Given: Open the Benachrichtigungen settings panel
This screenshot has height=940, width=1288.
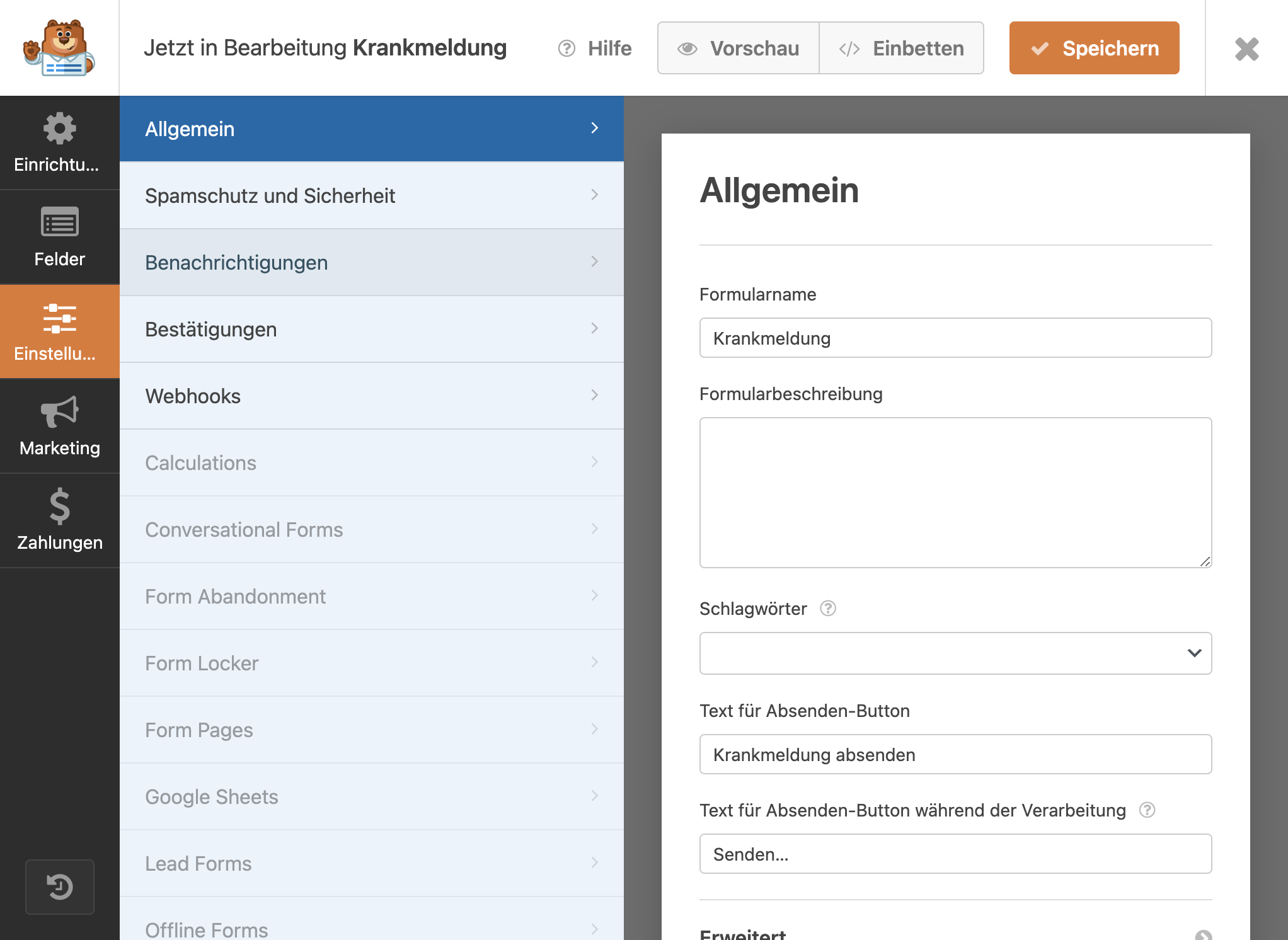Looking at the screenshot, I should coord(372,263).
